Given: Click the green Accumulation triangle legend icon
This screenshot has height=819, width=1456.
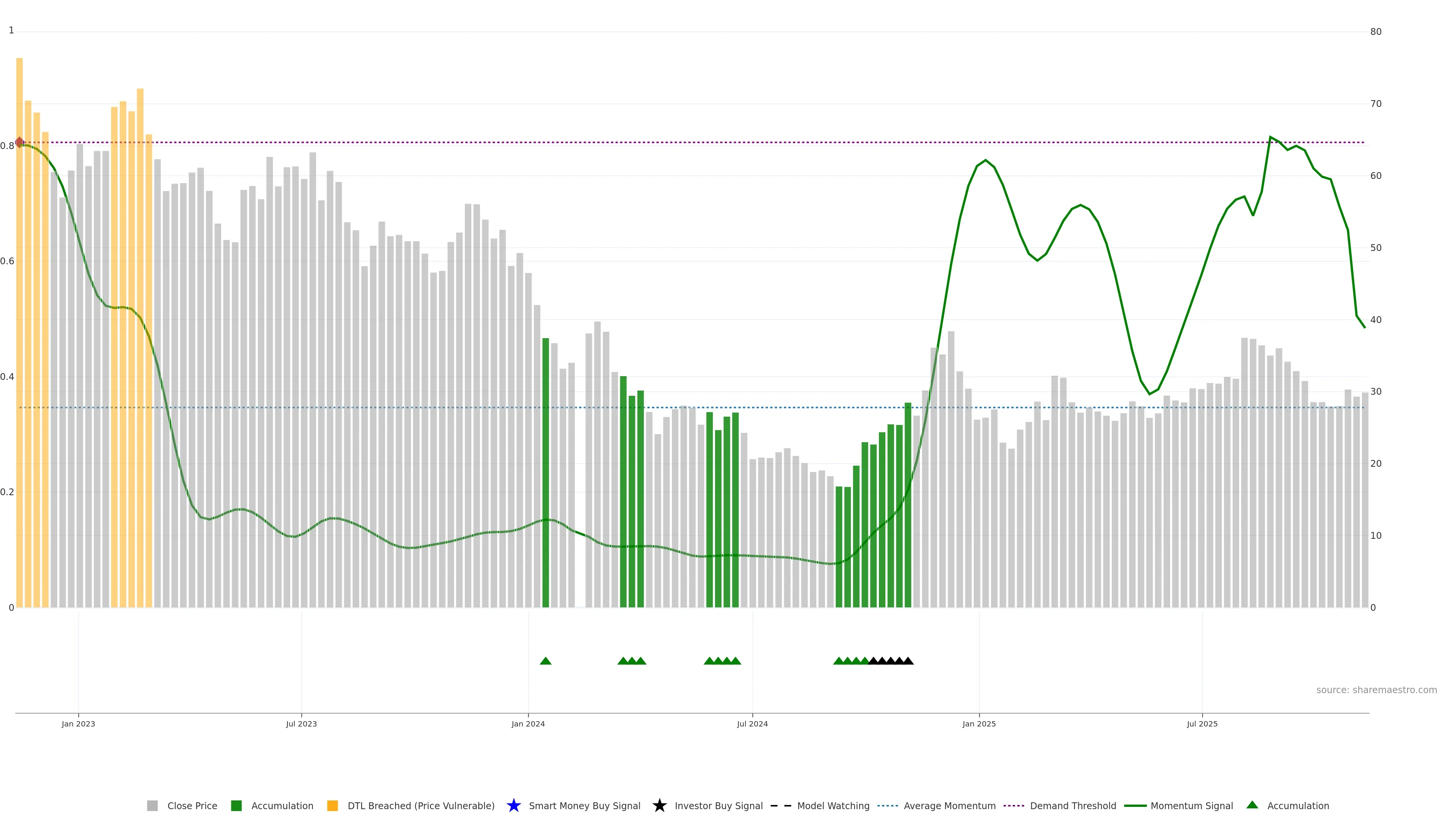Looking at the screenshot, I should 1252,805.
